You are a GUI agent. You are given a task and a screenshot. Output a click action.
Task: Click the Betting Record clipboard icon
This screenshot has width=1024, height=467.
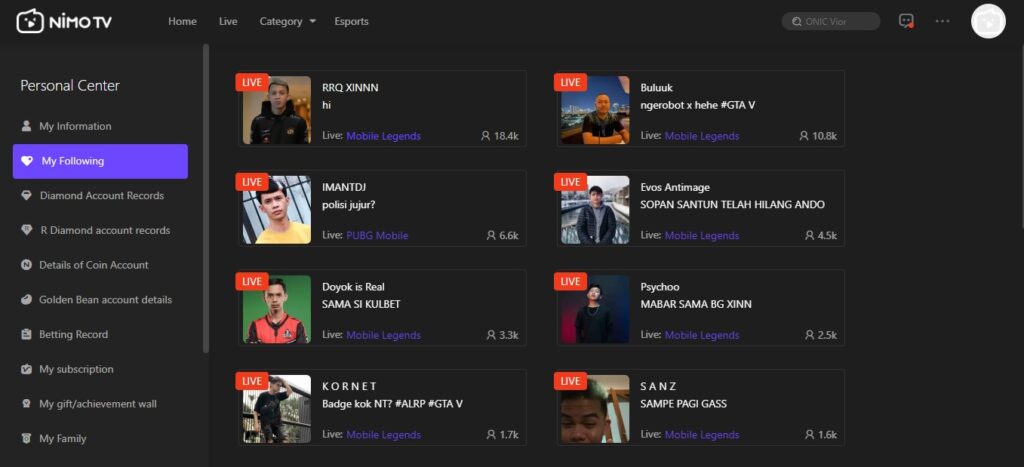26,334
